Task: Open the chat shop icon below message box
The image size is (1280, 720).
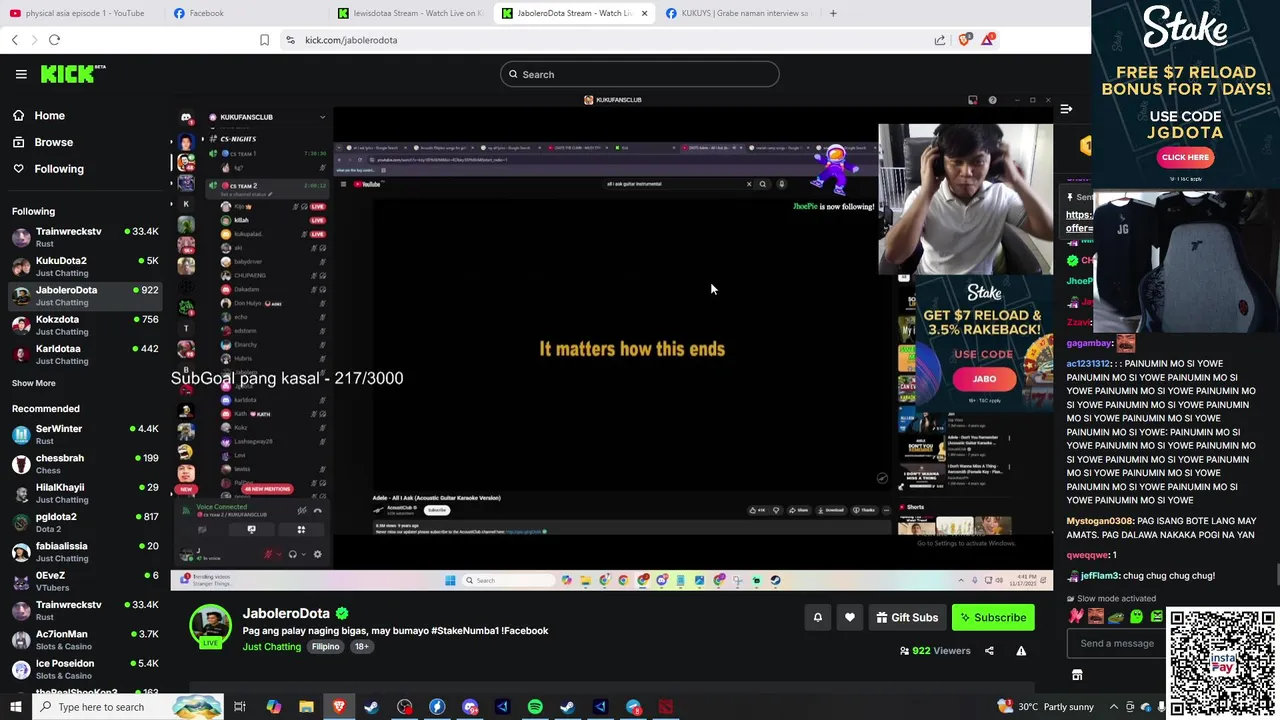Action: click(1077, 675)
